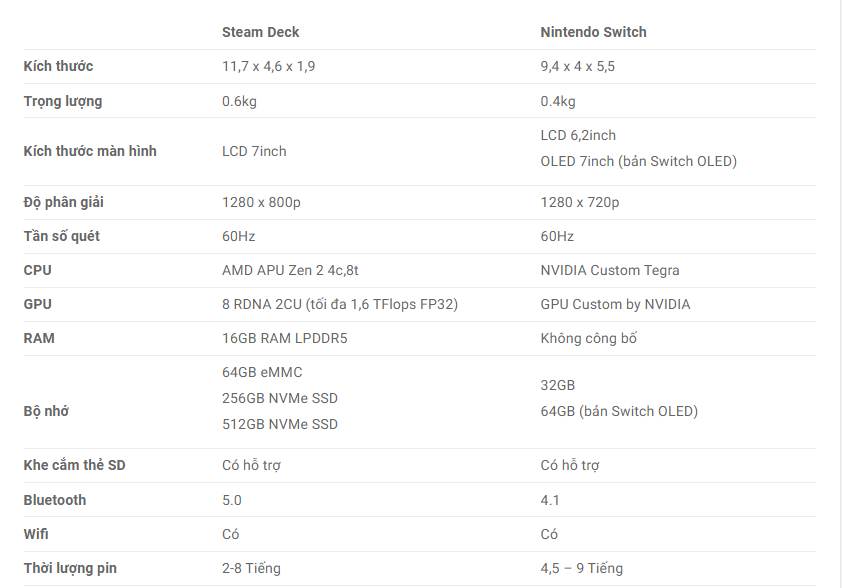842x588 pixels.
Task: Select the OLED 7inch (bản Switch OLED) text
Action: [638, 161]
